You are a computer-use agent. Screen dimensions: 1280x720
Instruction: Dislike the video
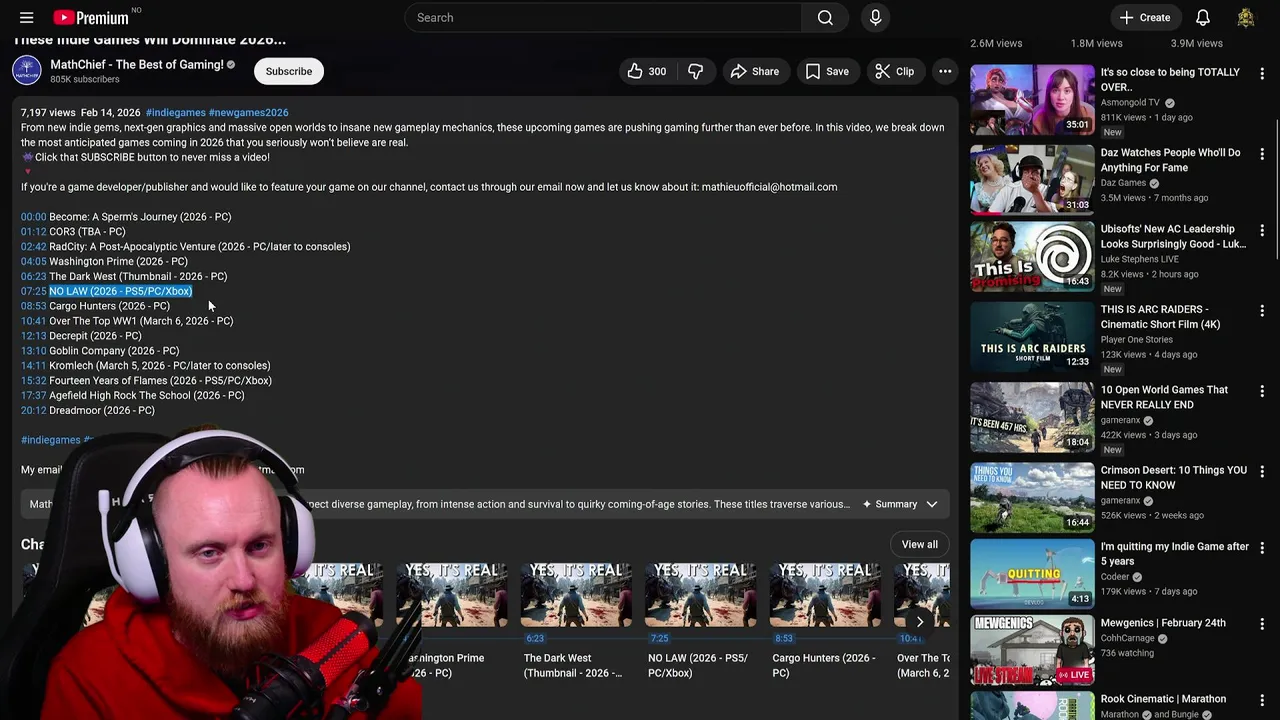click(x=696, y=71)
